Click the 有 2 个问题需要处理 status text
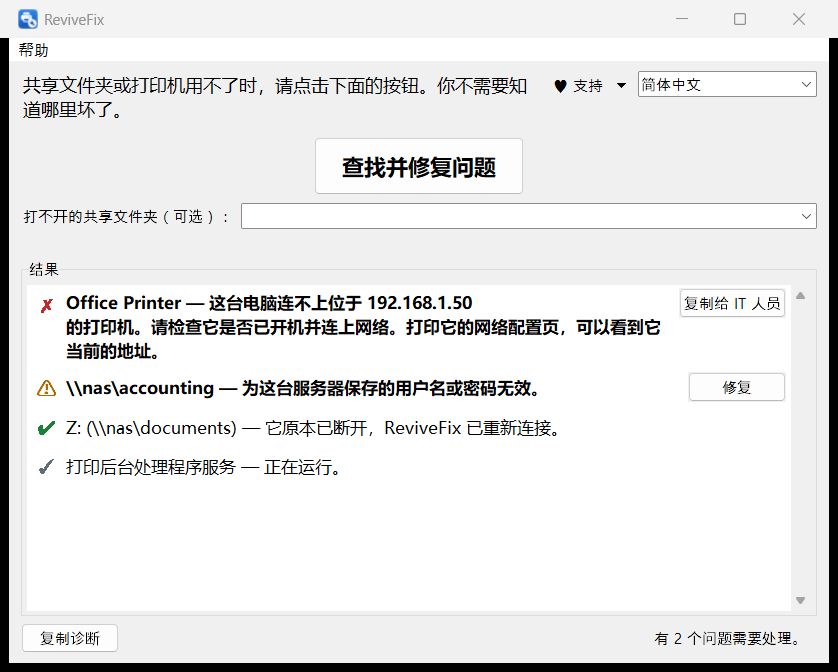This screenshot has width=838, height=672. [x=729, y=638]
